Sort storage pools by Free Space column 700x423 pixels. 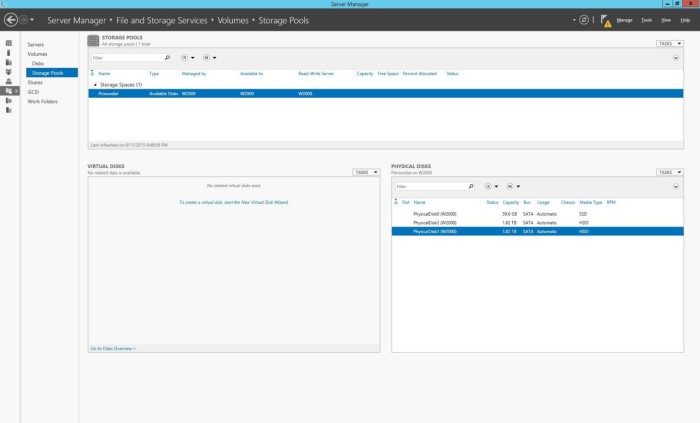click(x=388, y=74)
